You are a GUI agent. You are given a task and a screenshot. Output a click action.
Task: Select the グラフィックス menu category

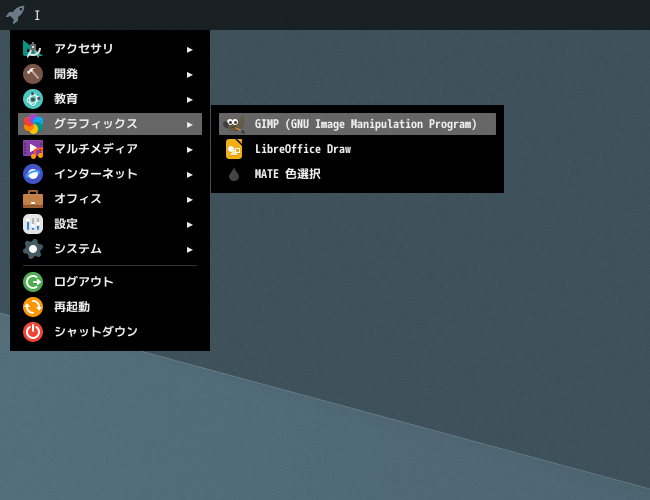(110, 124)
